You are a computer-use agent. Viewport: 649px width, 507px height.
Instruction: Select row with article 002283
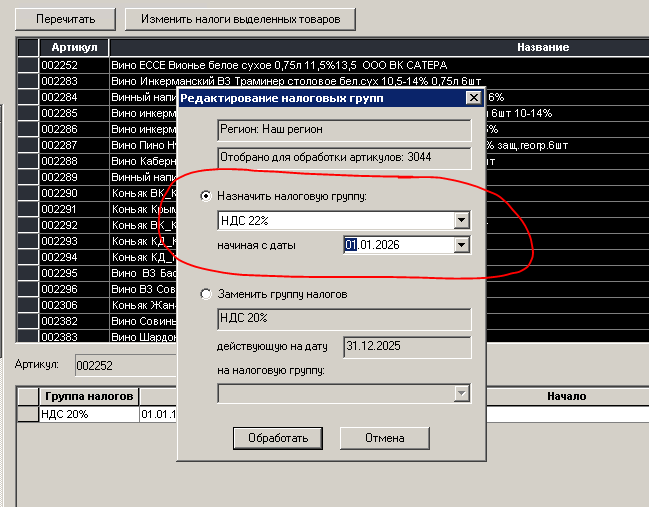coord(73,81)
